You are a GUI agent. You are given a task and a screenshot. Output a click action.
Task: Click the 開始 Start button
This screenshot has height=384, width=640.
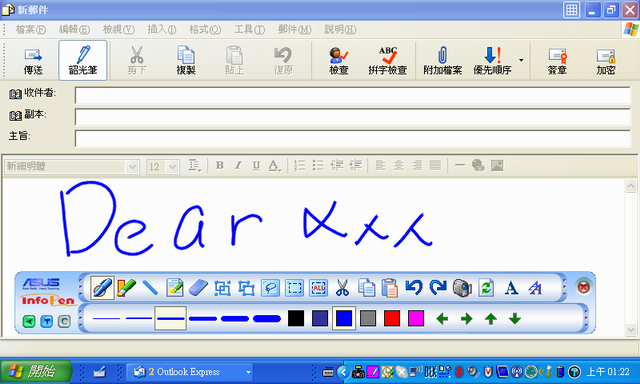click(x=36, y=371)
